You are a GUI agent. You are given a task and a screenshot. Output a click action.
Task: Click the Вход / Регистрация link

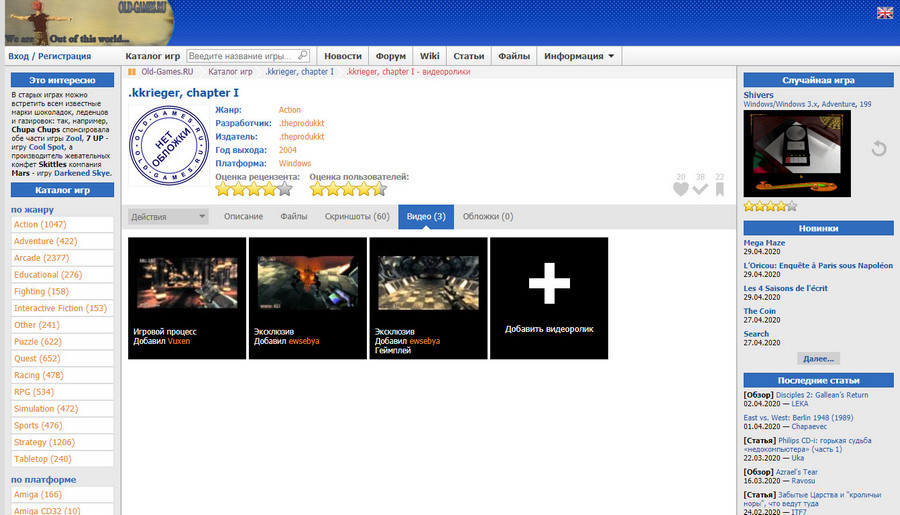[49, 56]
